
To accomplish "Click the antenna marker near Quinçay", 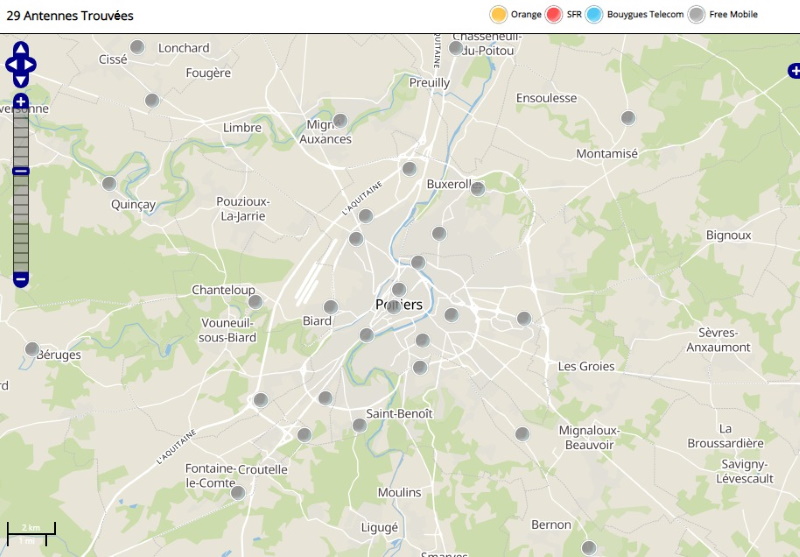I will [x=122, y=183].
